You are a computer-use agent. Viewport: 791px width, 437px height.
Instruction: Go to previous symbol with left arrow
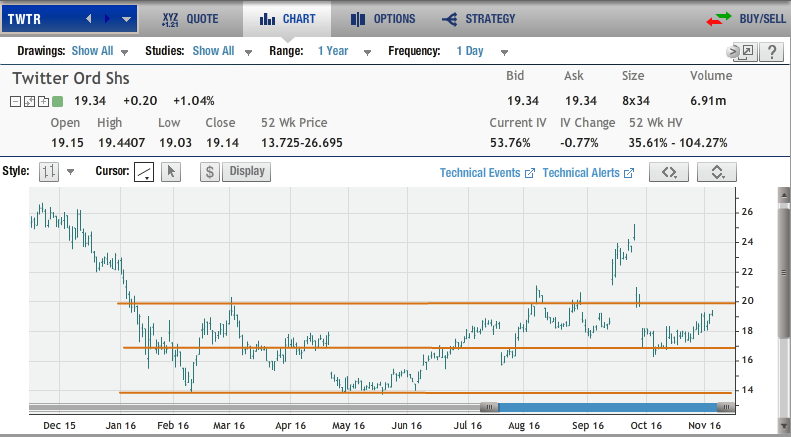click(89, 19)
